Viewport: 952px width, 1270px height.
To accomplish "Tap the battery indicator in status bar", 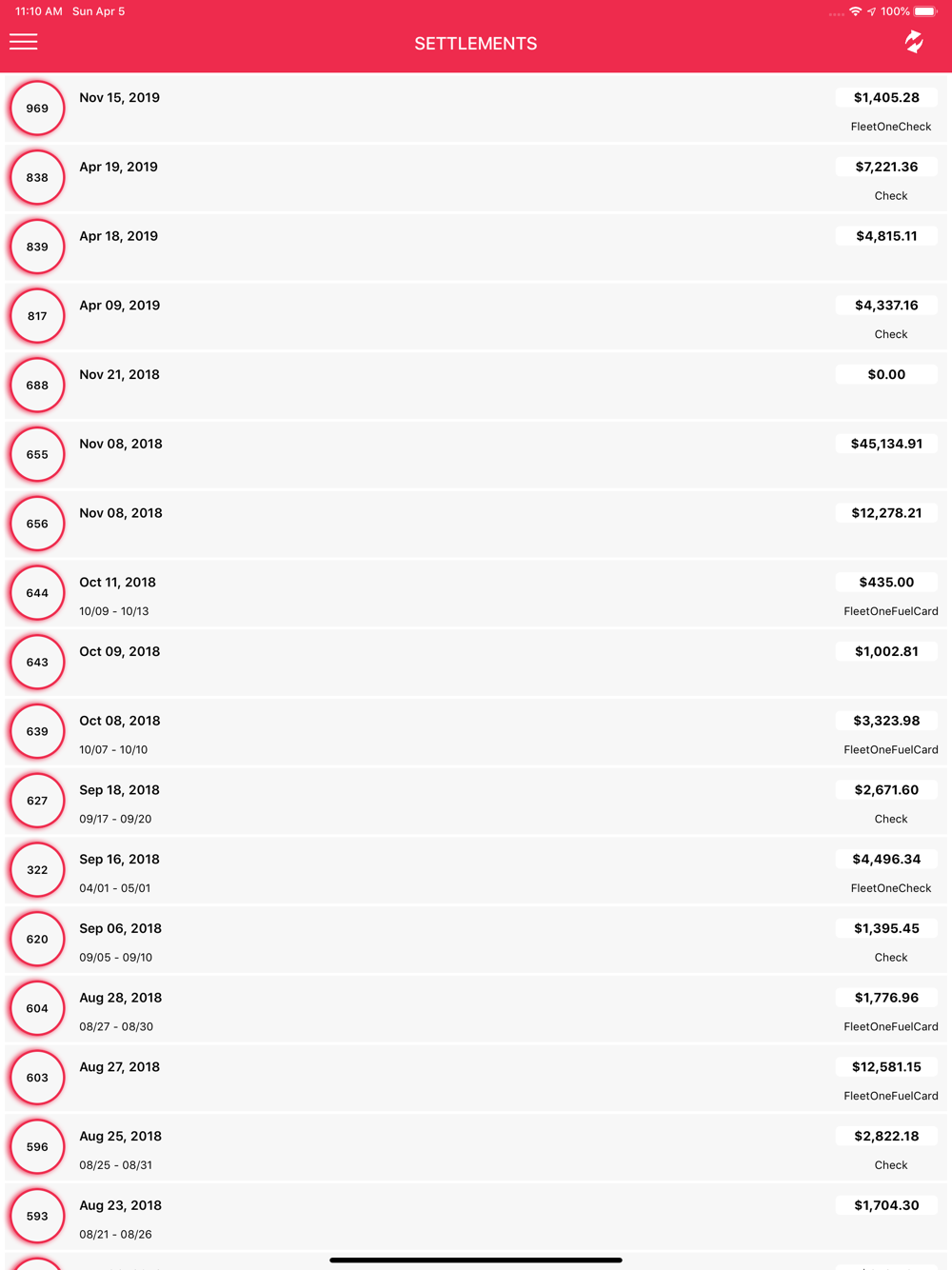I will [x=925, y=11].
